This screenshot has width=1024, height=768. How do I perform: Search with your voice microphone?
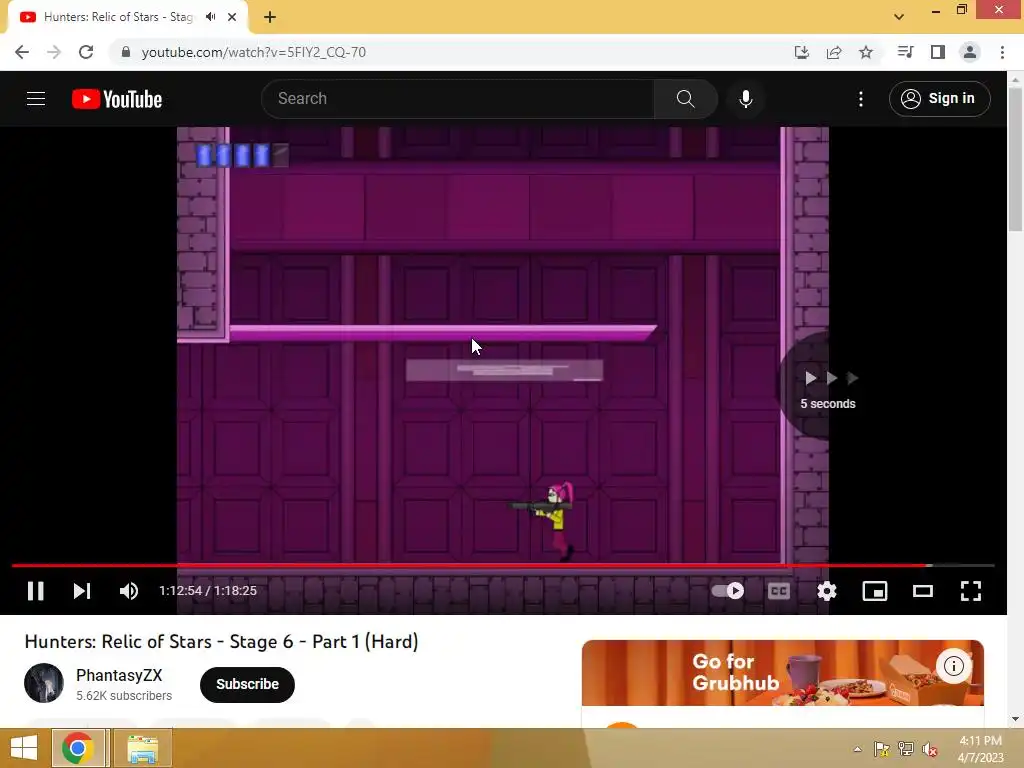click(746, 99)
